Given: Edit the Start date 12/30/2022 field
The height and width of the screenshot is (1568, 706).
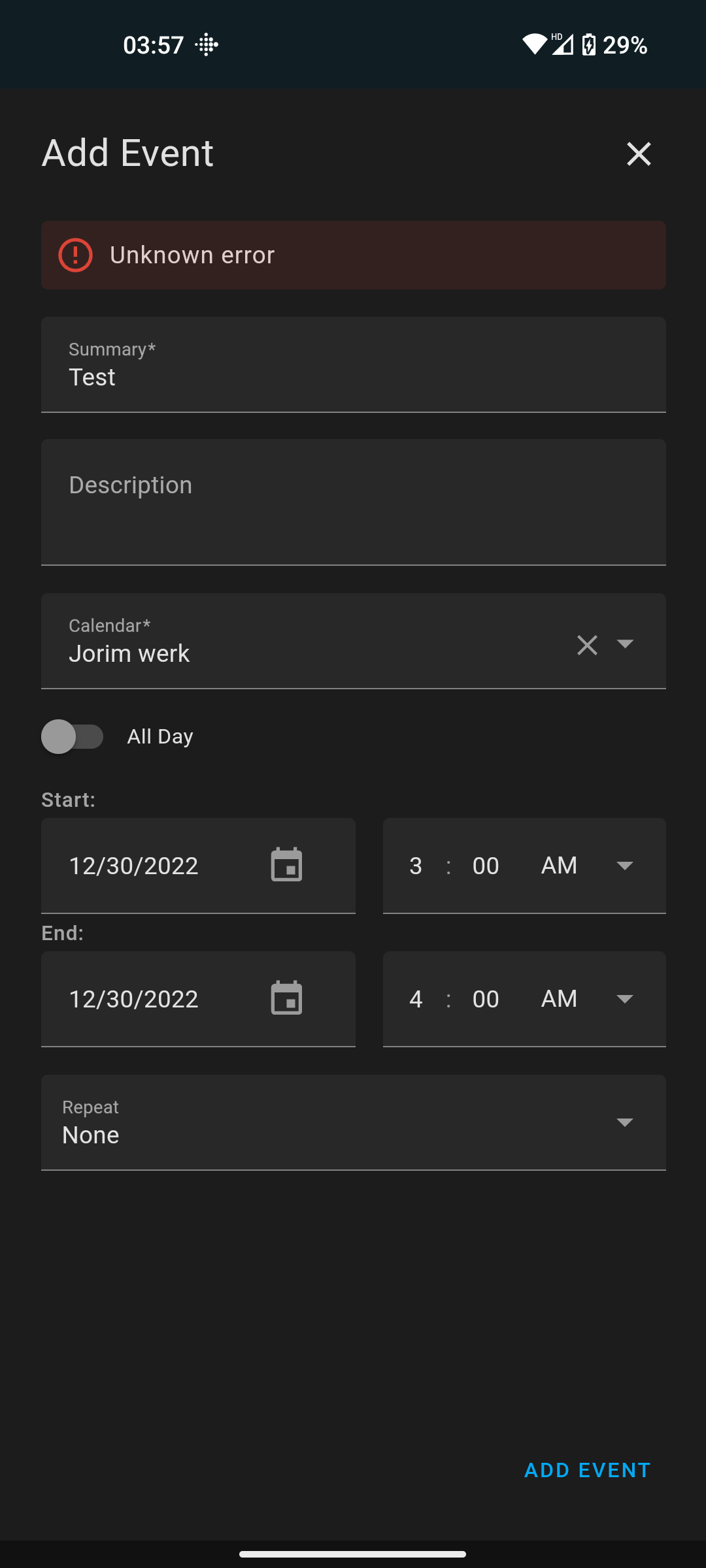Looking at the screenshot, I should pyautogui.click(x=198, y=866).
